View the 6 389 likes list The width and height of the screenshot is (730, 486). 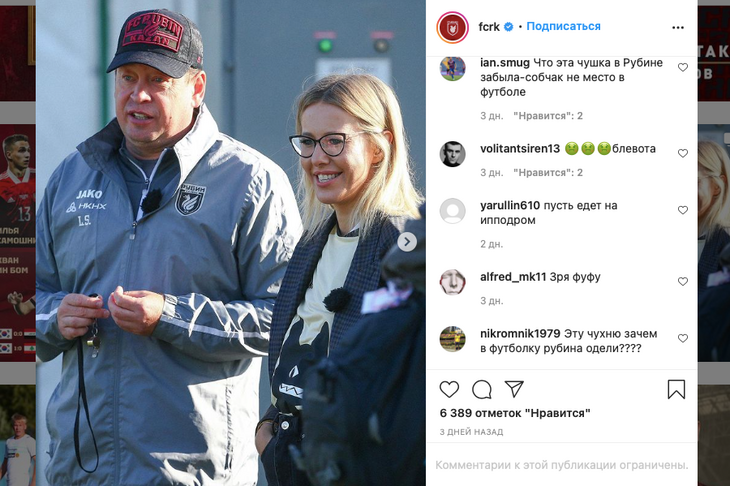point(515,413)
